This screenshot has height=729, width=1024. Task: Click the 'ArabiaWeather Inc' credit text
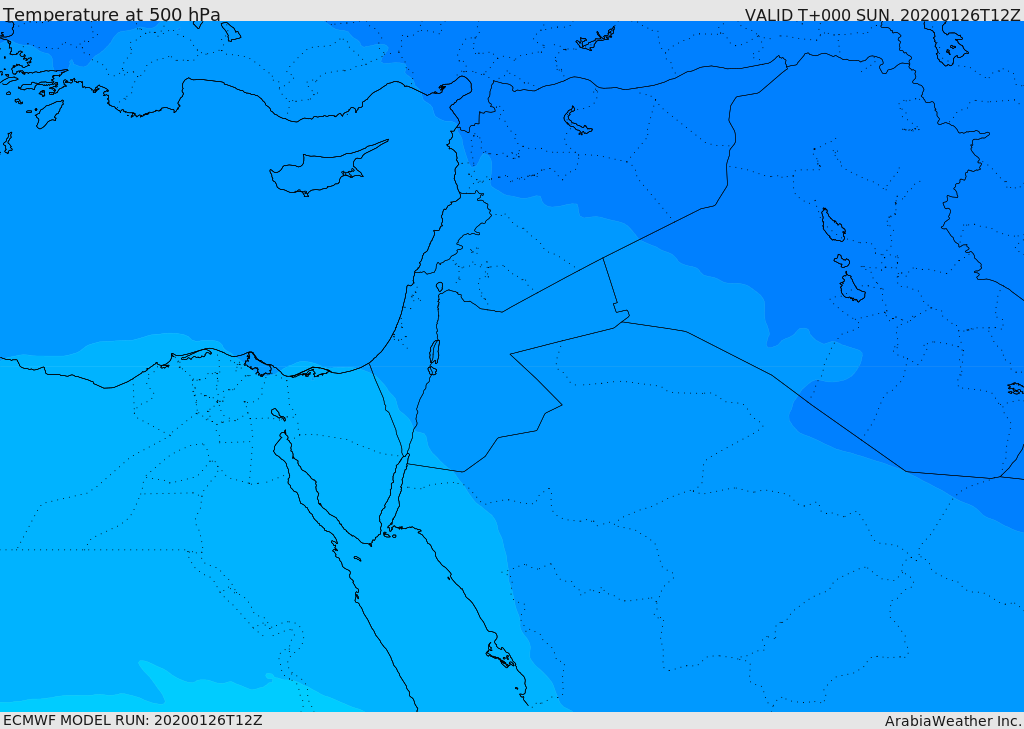(952, 721)
